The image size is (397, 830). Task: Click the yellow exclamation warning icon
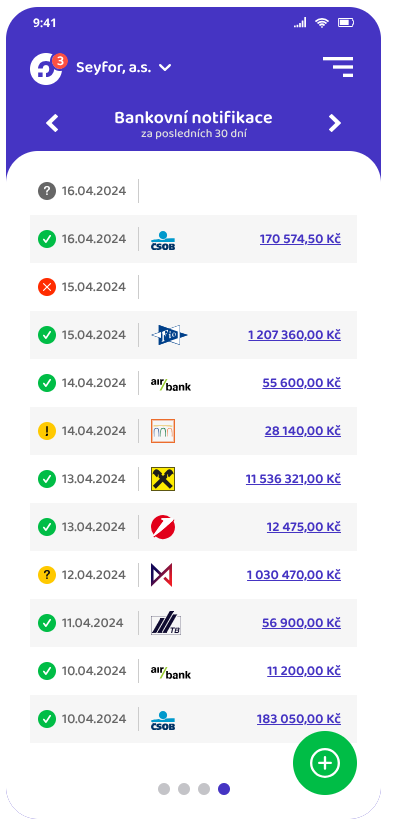(47, 431)
